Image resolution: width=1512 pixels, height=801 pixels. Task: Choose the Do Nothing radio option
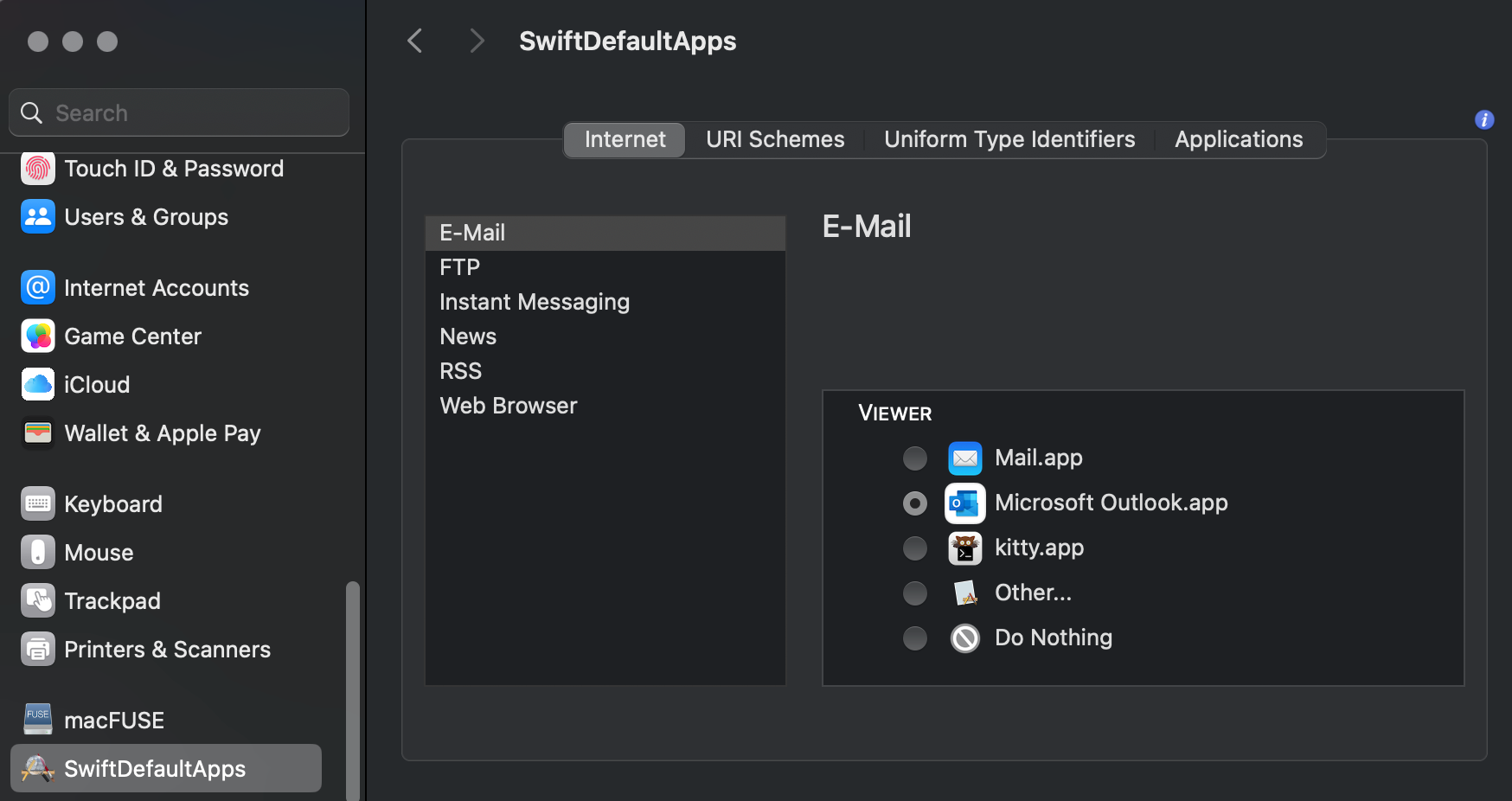914,638
